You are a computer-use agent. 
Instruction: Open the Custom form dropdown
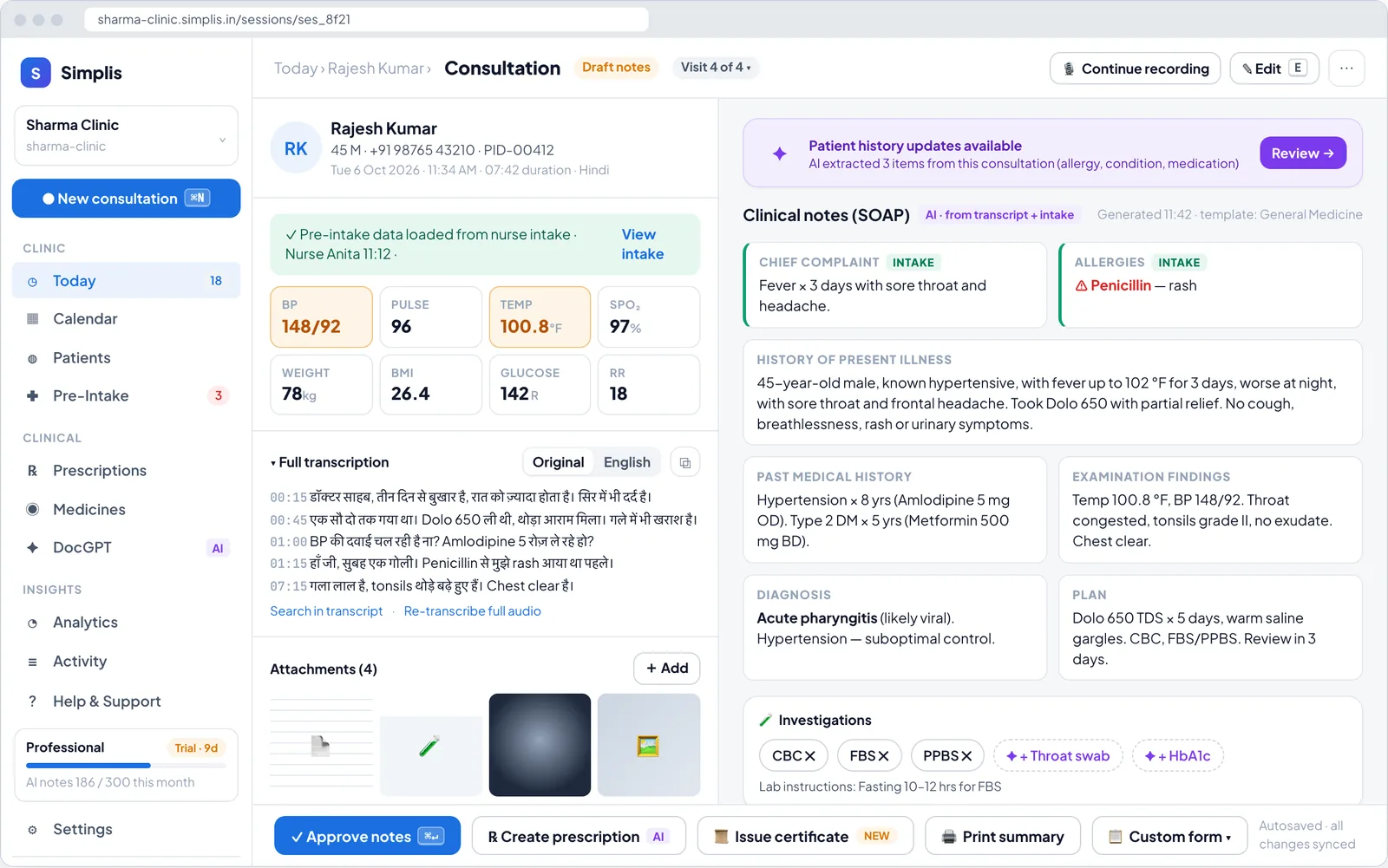click(x=1170, y=837)
